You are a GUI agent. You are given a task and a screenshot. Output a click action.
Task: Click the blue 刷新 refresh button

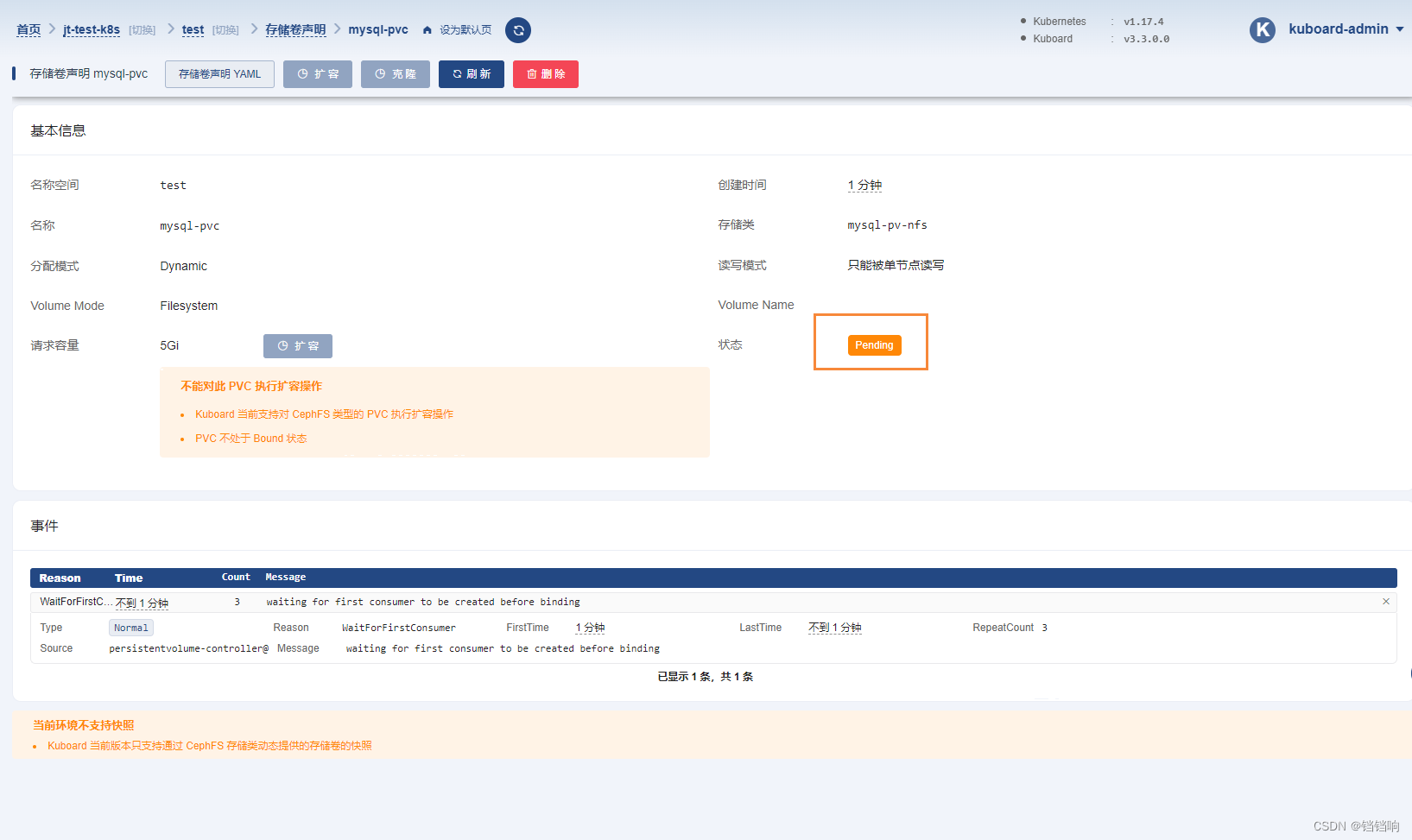coord(472,74)
